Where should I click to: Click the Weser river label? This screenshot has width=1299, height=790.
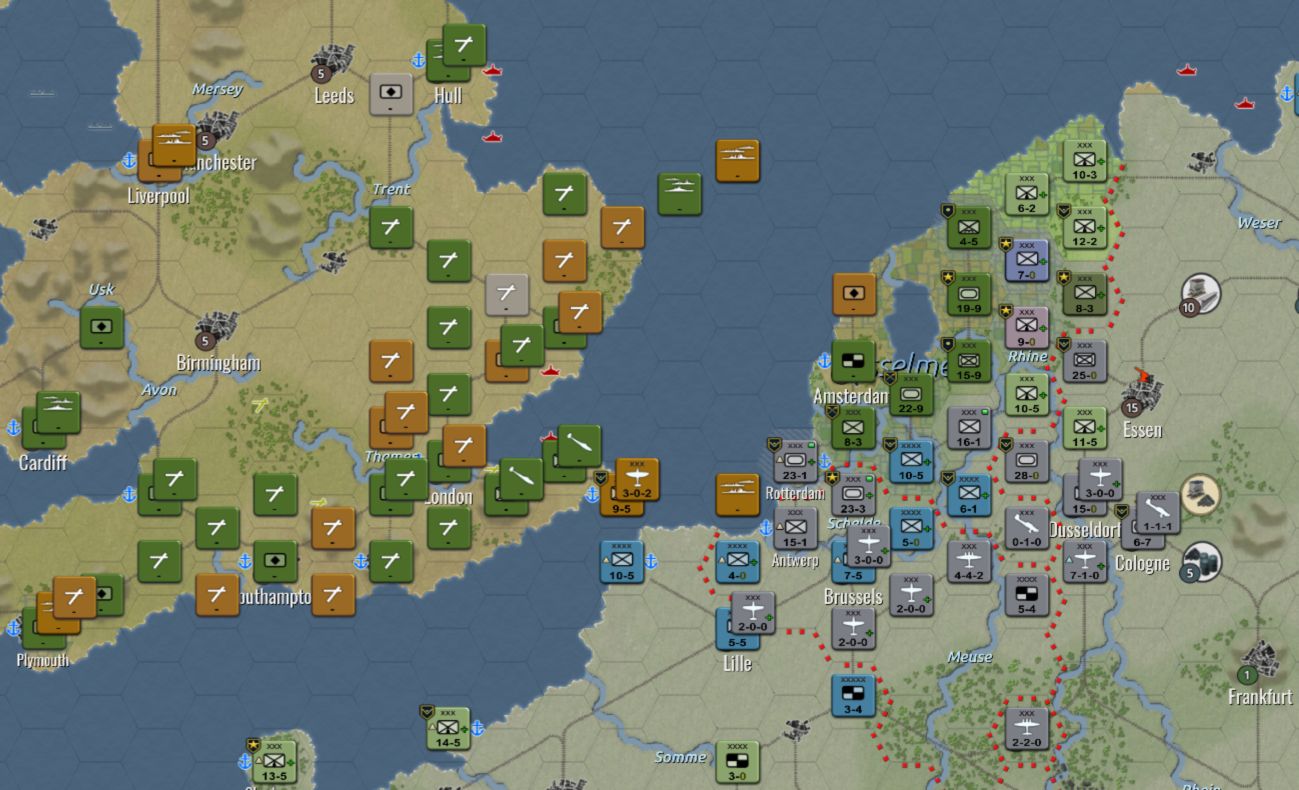1259,223
